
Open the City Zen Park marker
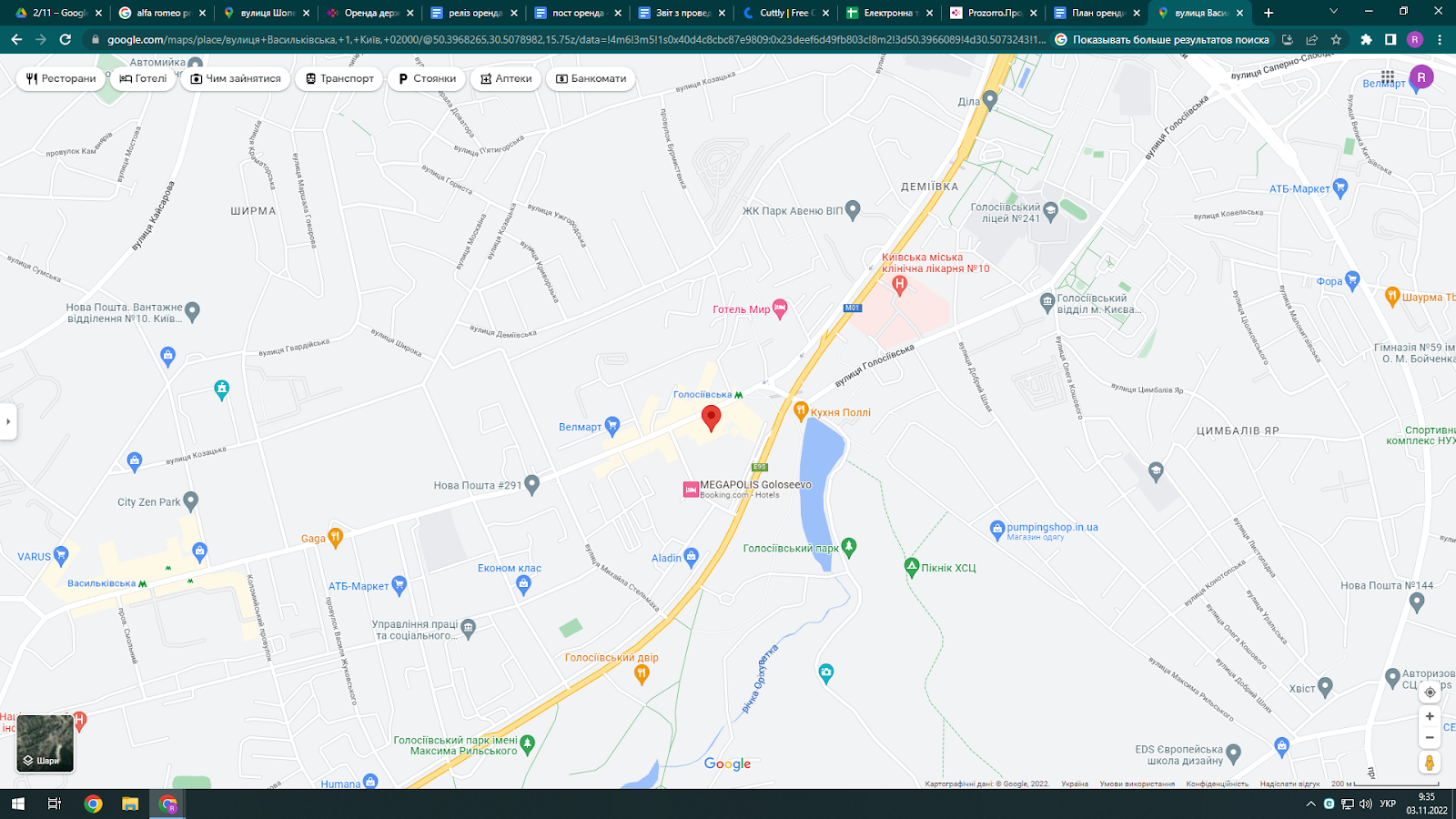pos(190,501)
